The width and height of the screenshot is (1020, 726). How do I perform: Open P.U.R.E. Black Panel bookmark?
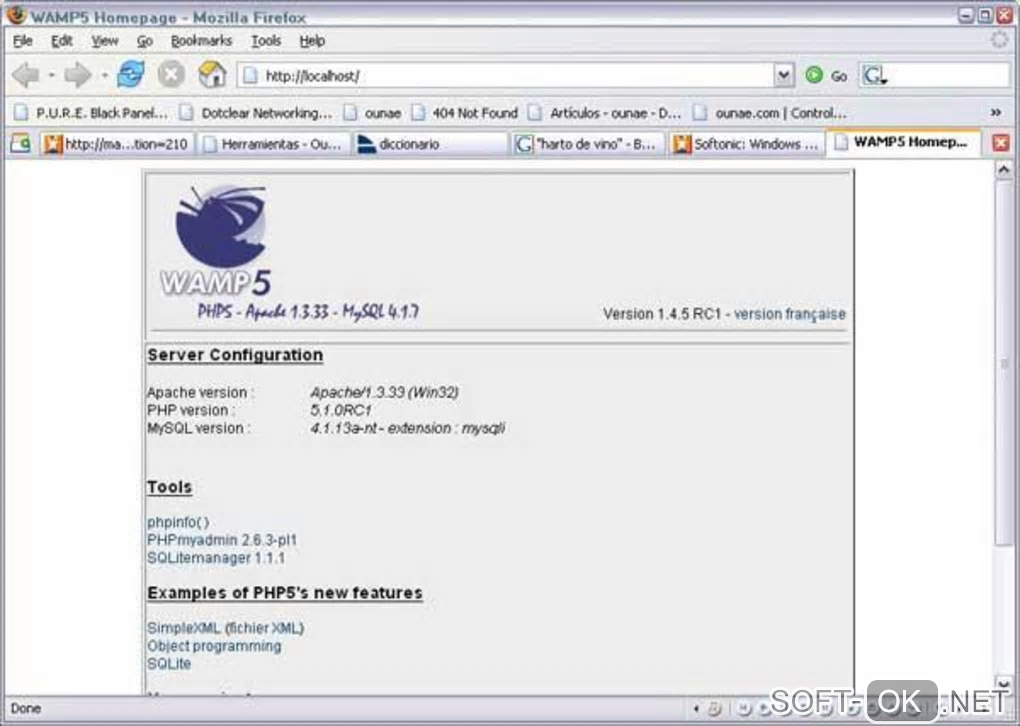[x=91, y=113]
